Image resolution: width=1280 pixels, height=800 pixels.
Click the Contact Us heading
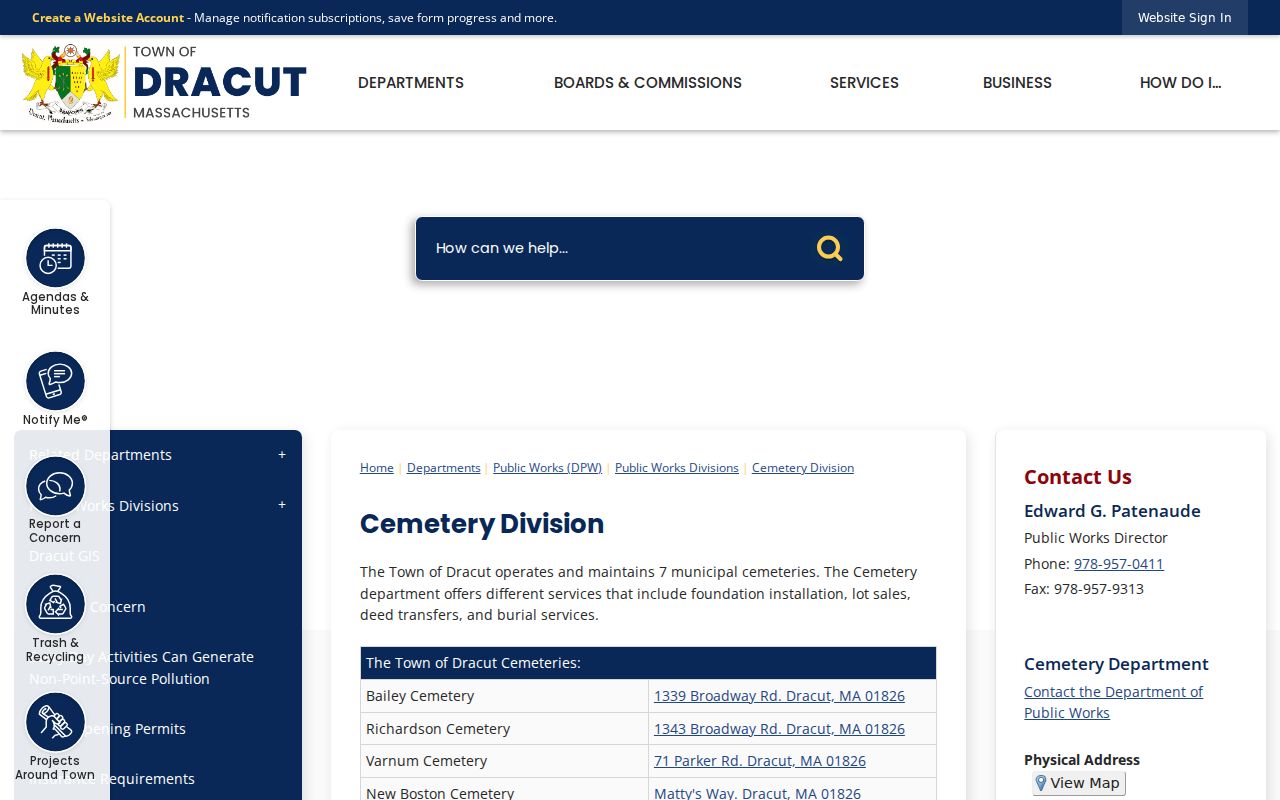[1078, 477]
